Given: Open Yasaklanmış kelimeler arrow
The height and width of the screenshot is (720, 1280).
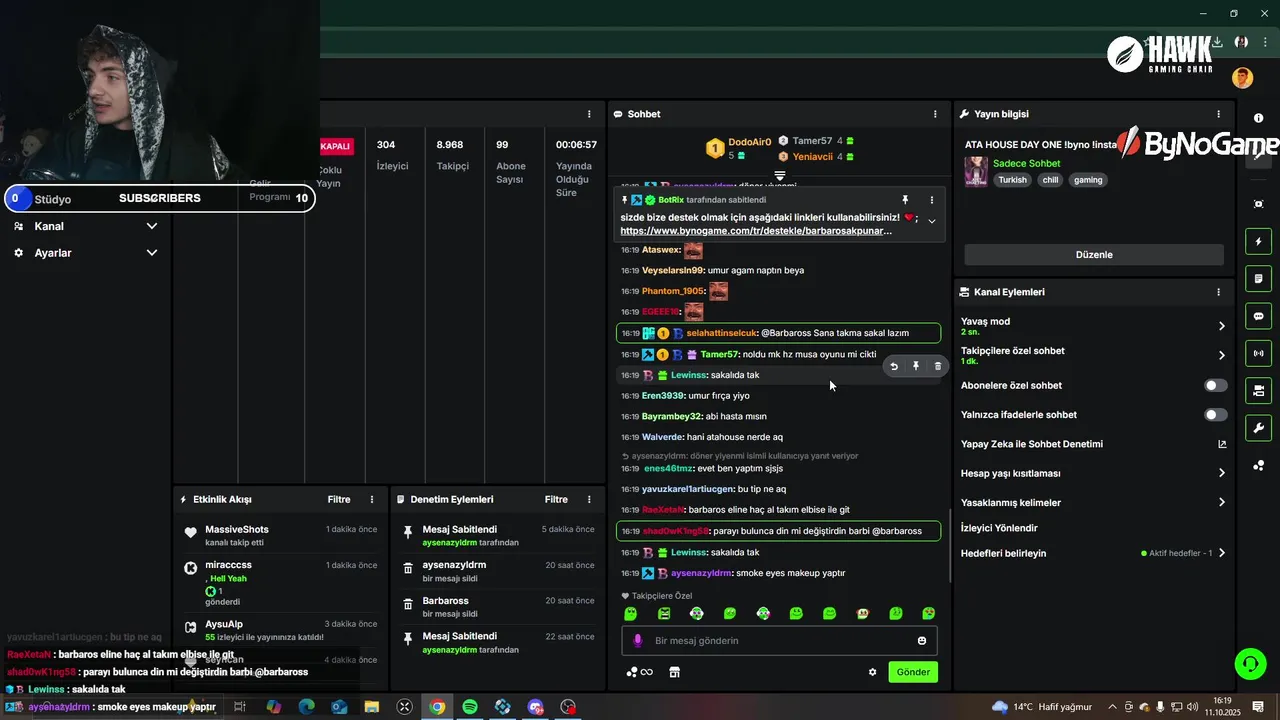Looking at the screenshot, I should point(1221,502).
